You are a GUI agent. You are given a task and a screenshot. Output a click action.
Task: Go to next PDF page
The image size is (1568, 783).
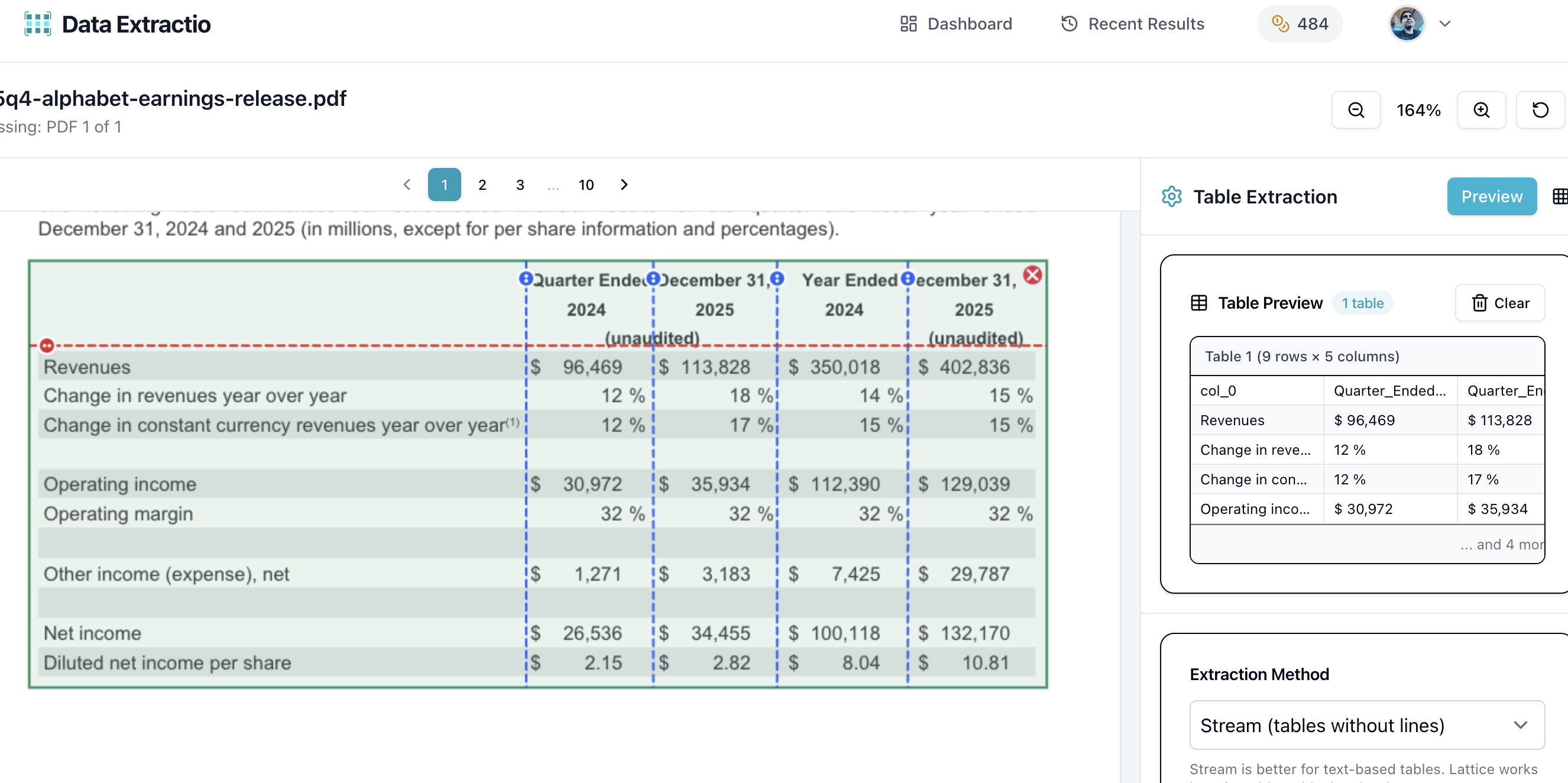(624, 185)
